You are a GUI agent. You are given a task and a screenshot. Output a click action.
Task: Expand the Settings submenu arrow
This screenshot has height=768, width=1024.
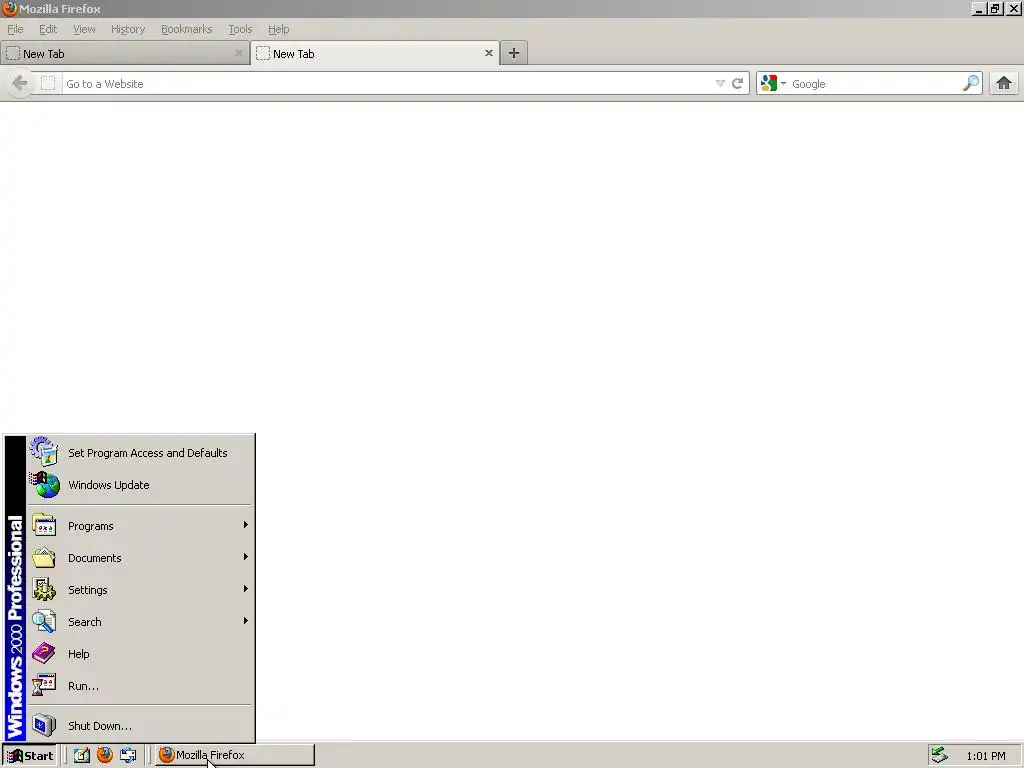tap(246, 589)
